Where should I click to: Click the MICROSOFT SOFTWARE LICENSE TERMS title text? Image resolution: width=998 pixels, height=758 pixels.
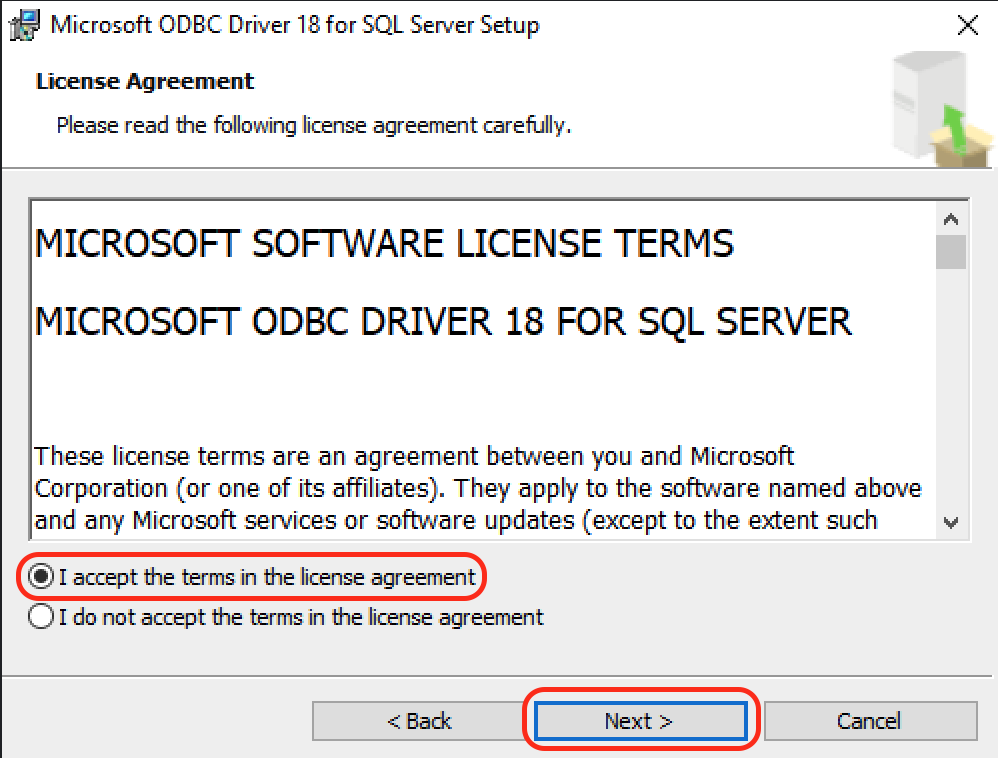pos(383,243)
